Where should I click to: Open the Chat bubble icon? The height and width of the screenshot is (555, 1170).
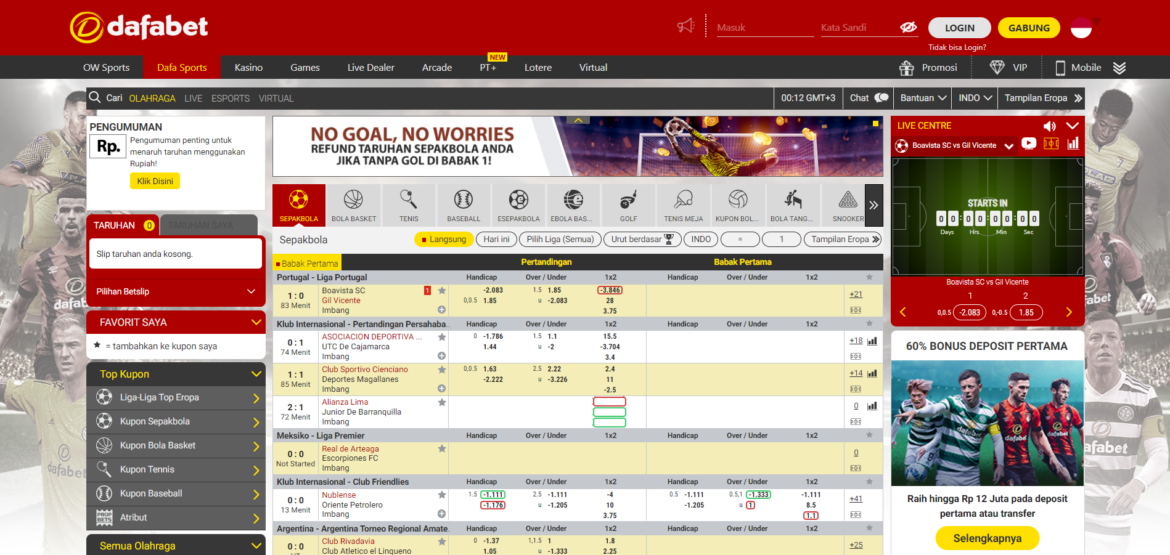(882, 98)
